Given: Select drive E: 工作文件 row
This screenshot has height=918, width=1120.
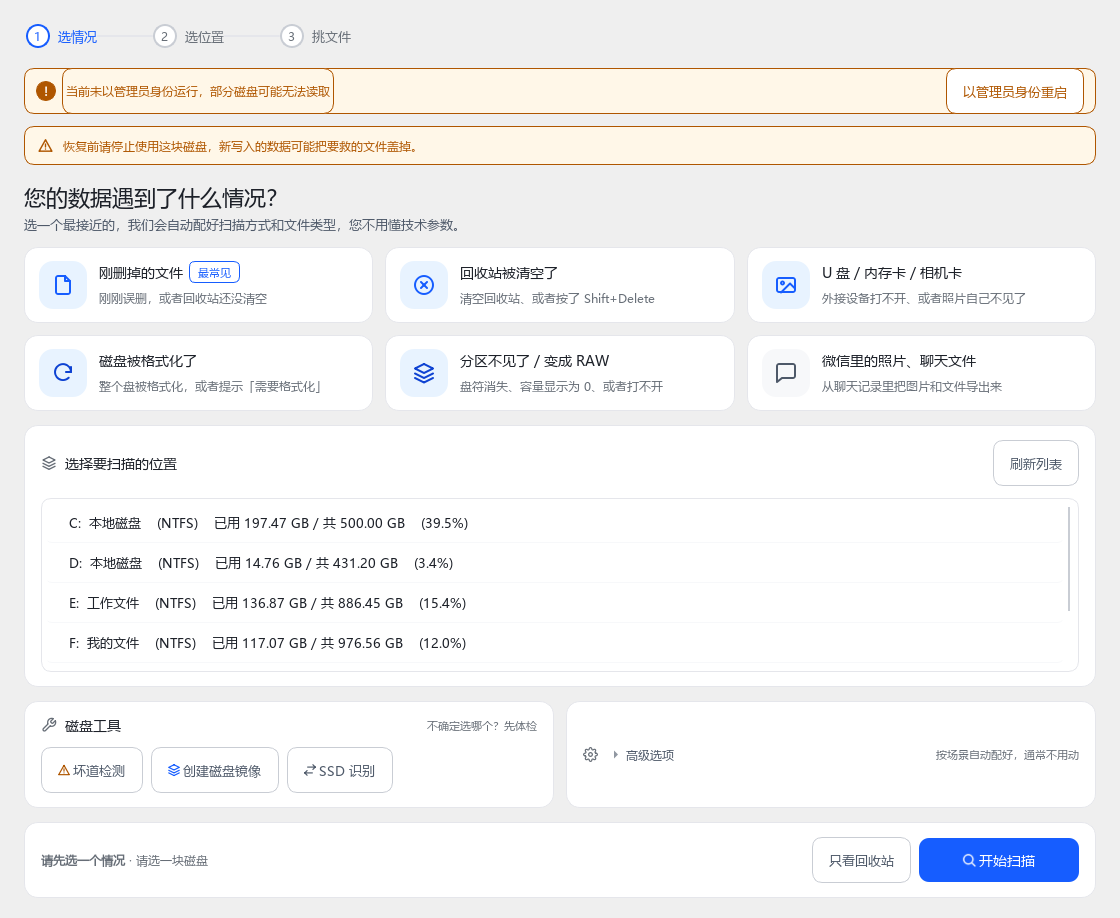Looking at the screenshot, I should [554, 603].
